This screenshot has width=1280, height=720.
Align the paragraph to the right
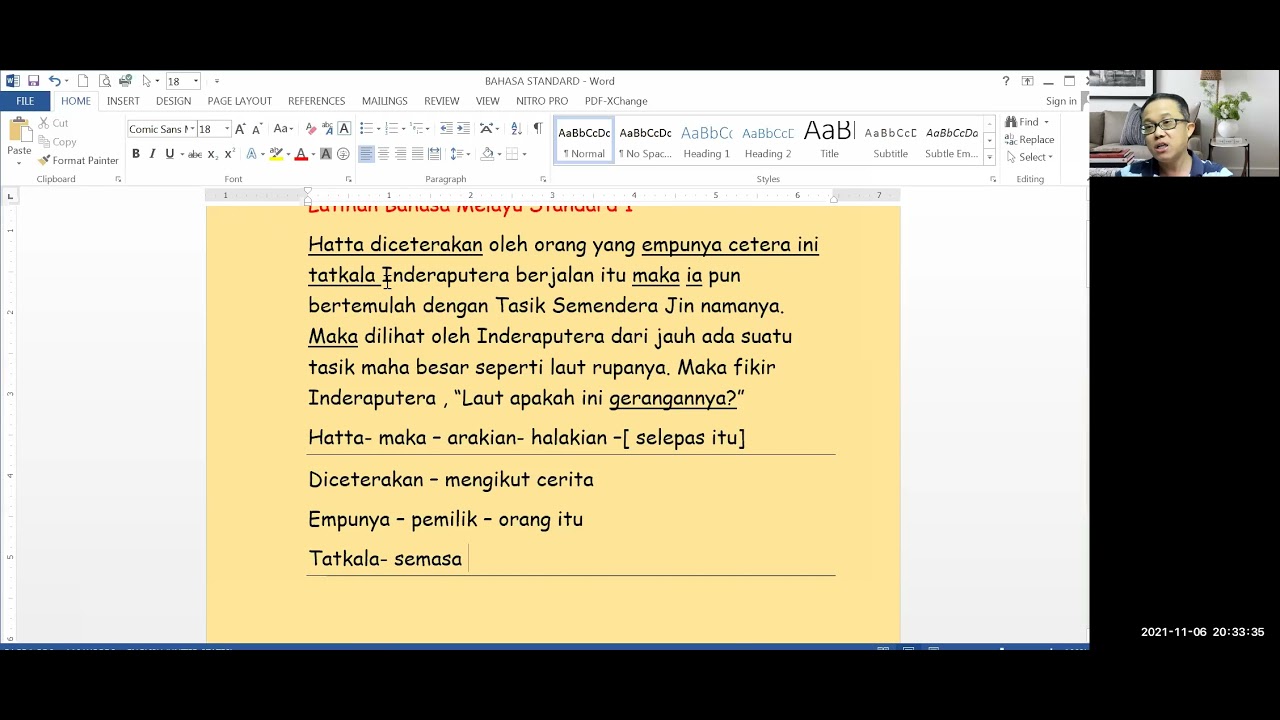[x=401, y=154]
